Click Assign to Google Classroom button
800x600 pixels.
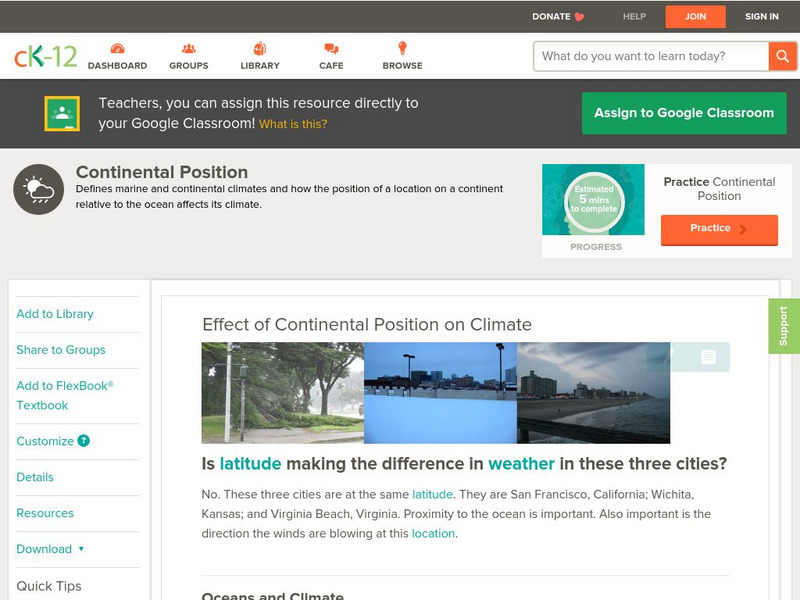[x=684, y=113]
